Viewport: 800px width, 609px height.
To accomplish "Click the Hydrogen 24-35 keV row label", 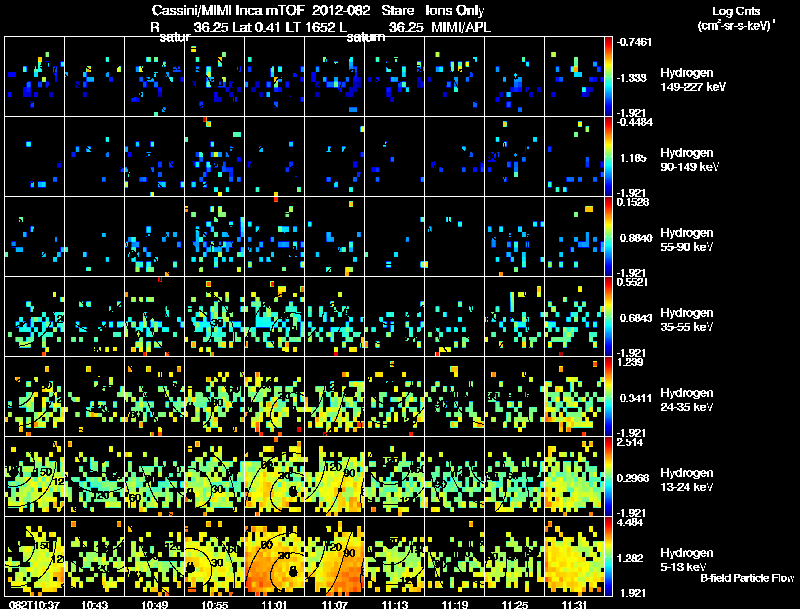I will click(x=686, y=400).
